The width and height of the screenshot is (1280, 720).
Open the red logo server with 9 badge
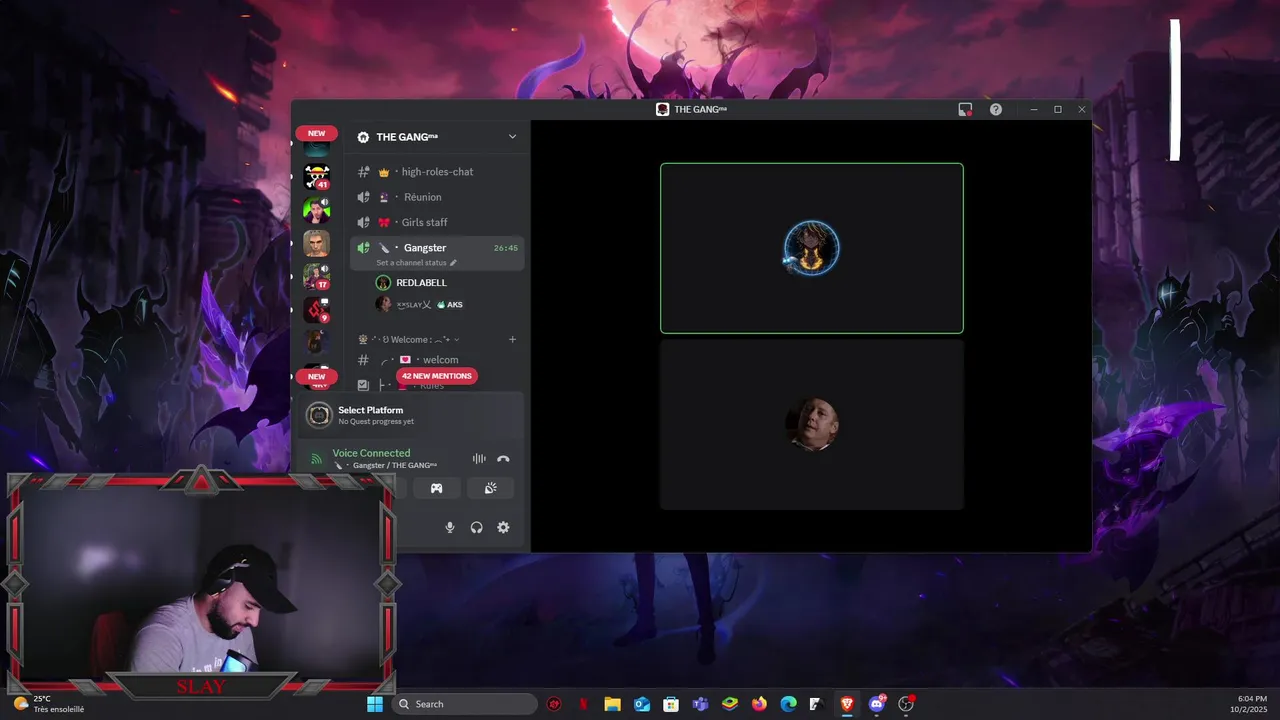317,310
